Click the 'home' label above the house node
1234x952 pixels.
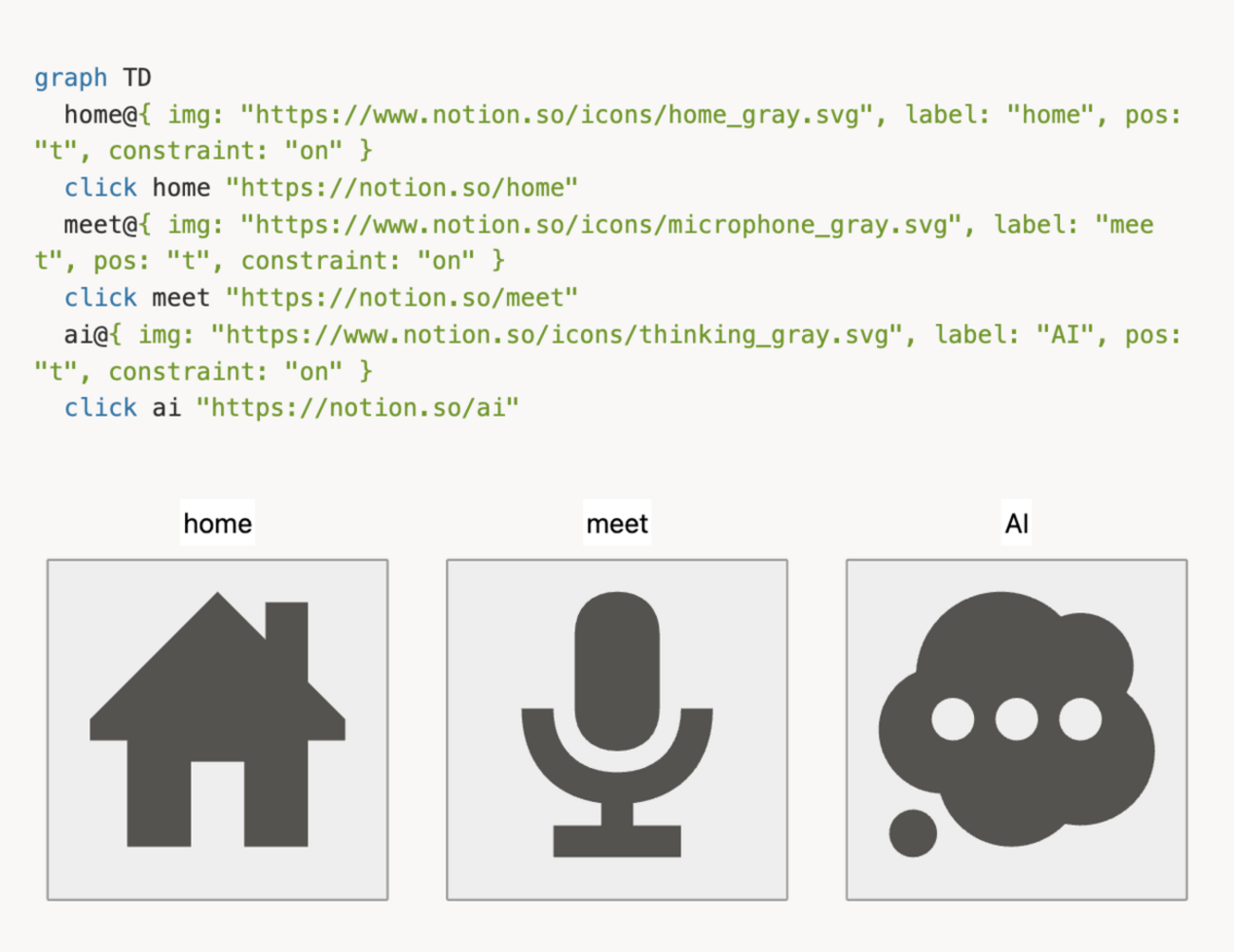(x=216, y=523)
